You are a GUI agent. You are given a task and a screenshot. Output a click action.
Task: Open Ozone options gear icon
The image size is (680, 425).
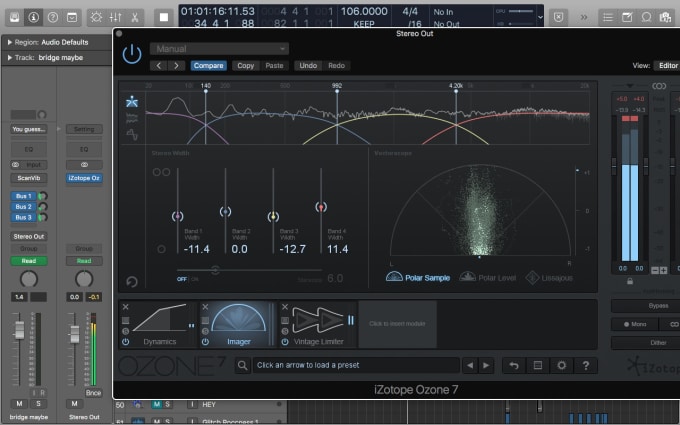tap(562, 366)
